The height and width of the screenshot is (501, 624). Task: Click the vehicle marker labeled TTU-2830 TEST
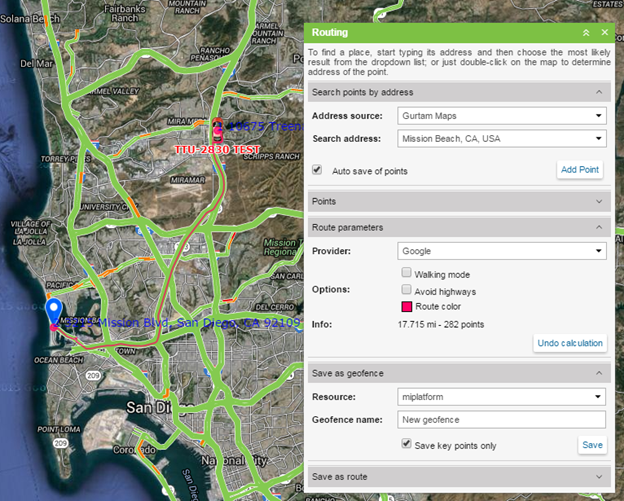pyautogui.click(x=216, y=130)
